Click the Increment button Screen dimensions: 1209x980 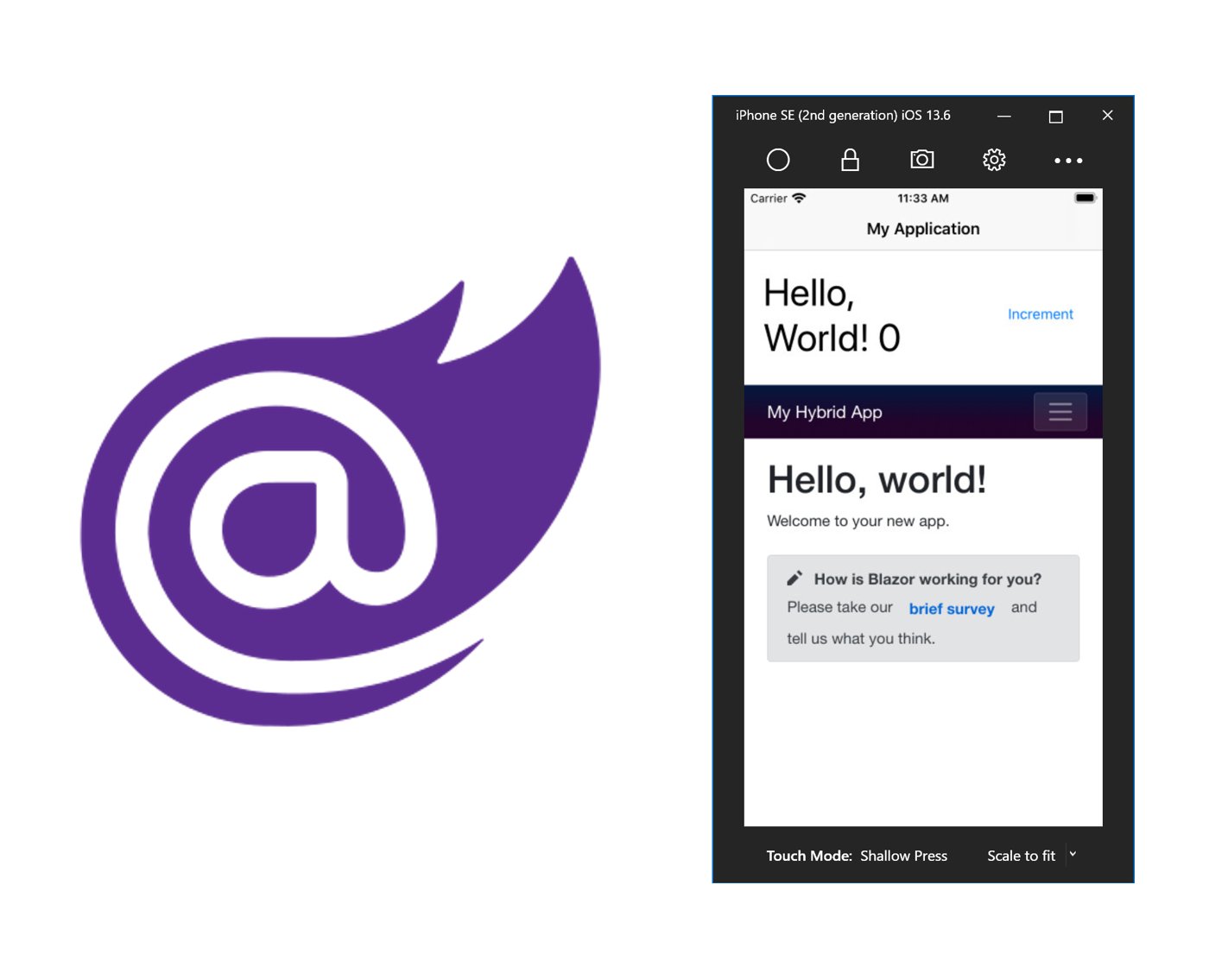[1041, 313]
